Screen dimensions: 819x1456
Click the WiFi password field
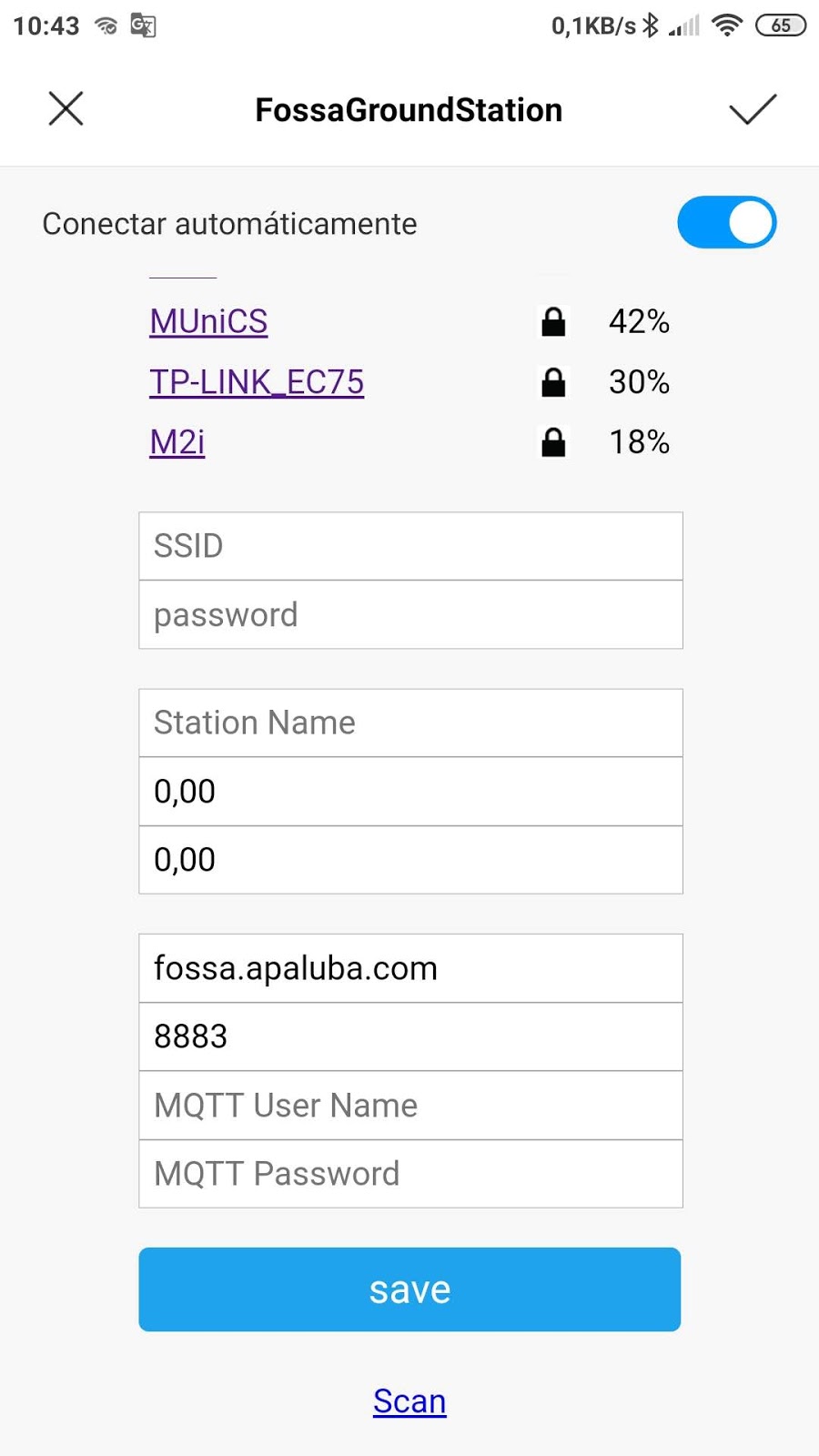(x=410, y=615)
